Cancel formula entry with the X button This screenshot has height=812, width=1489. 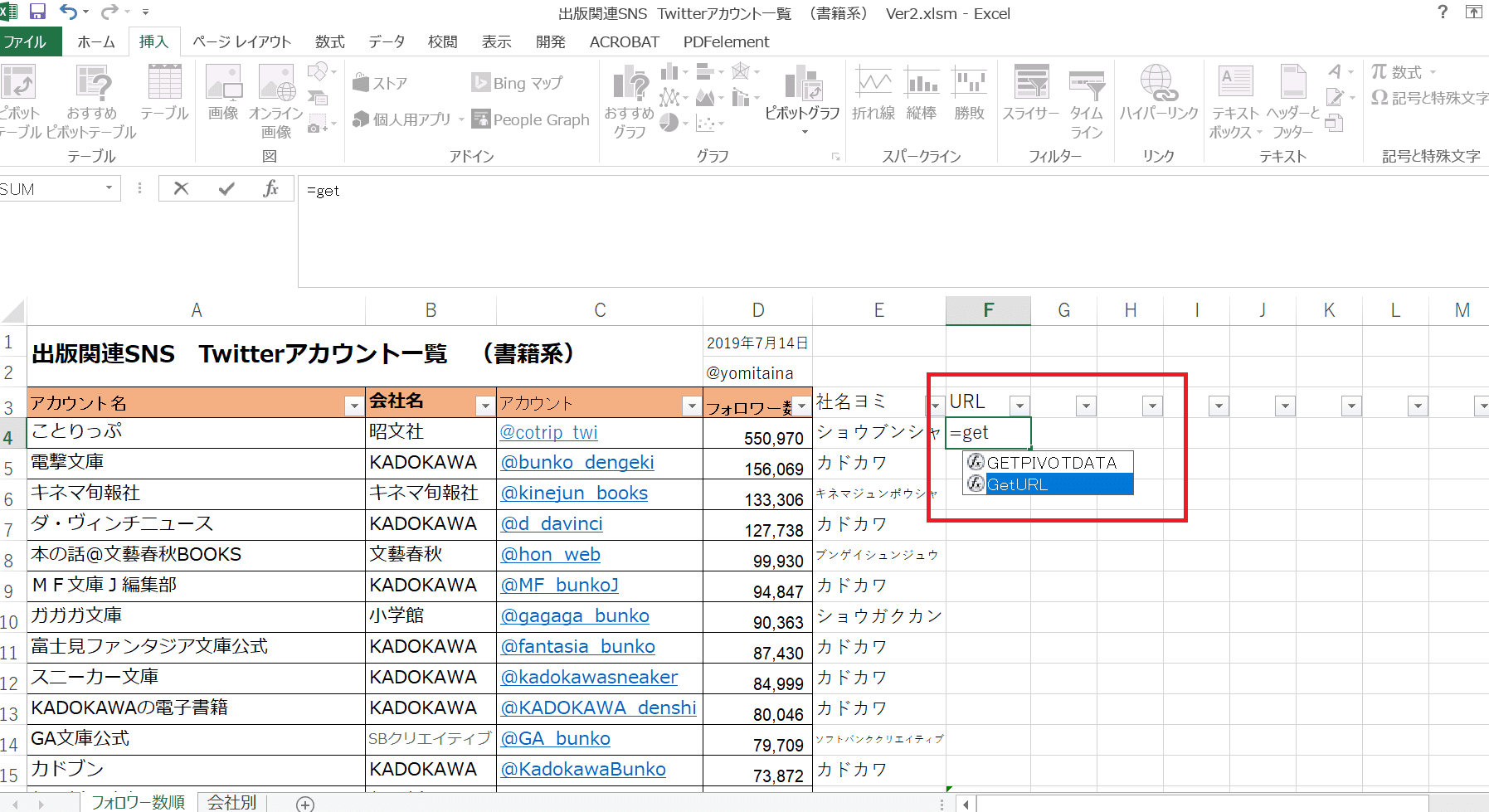181,189
